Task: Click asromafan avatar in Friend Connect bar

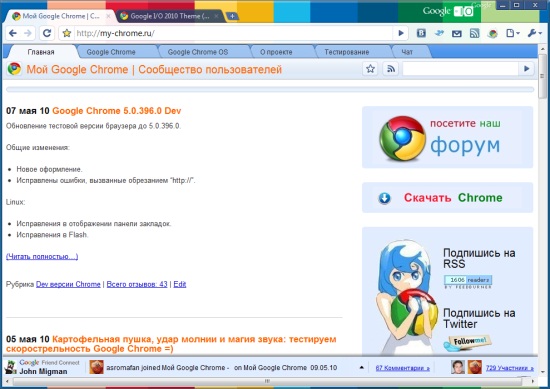Action: pyautogui.click(x=96, y=367)
